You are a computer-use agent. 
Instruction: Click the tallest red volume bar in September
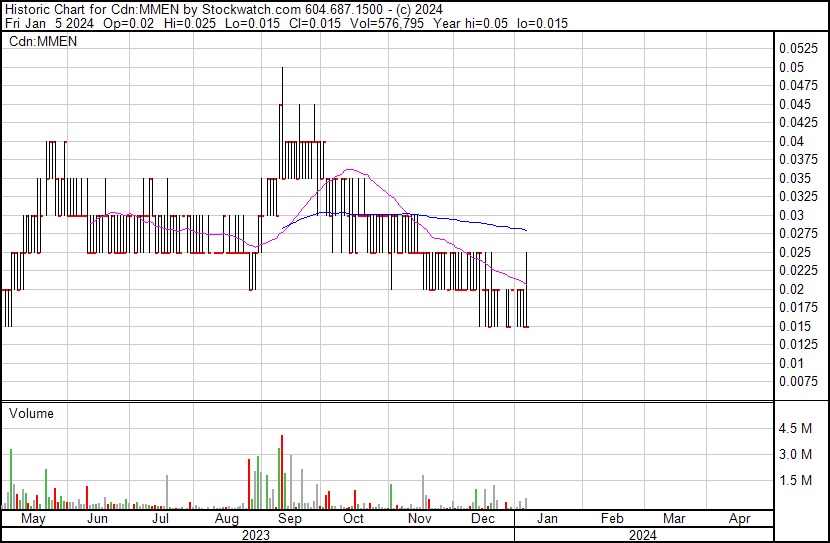pos(282,472)
